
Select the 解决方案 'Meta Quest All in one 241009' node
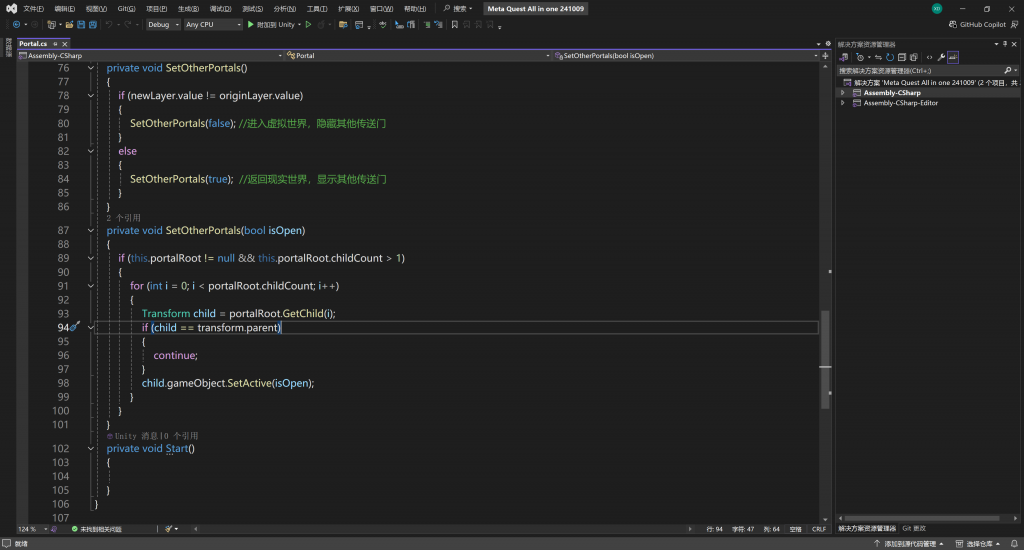[x=930, y=83]
